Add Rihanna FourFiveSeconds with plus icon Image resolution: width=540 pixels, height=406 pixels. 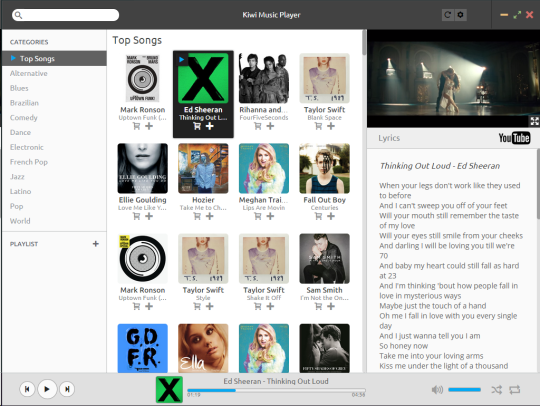pos(270,126)
